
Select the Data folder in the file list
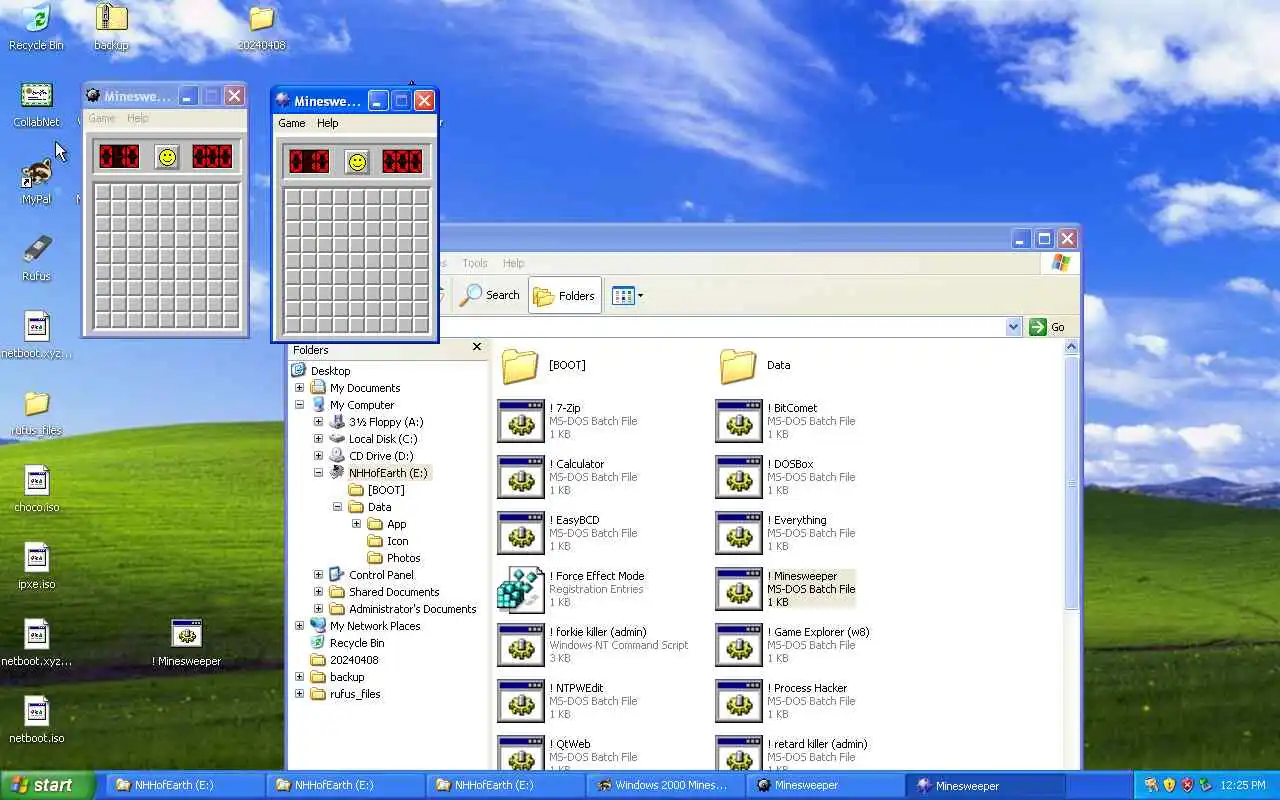[x=755, y=365]
